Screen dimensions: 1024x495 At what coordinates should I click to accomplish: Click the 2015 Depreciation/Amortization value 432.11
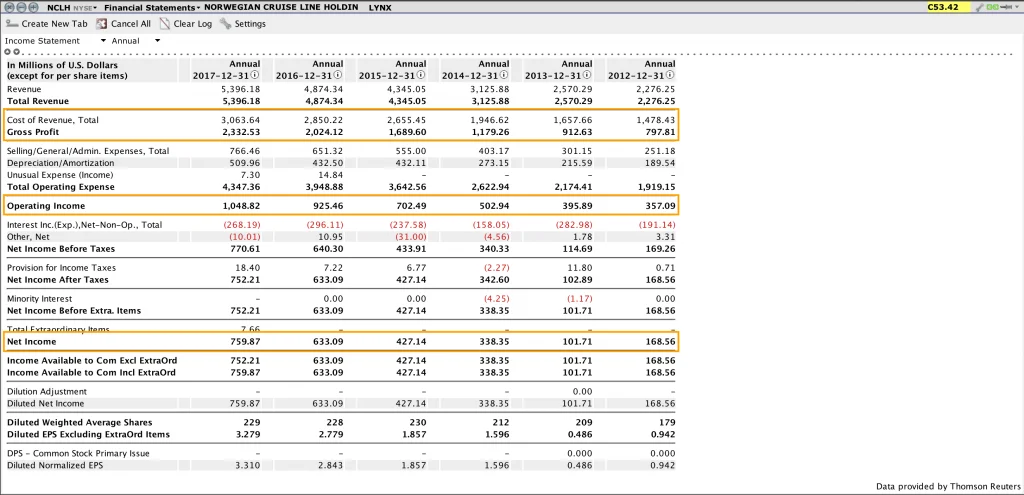412,163
